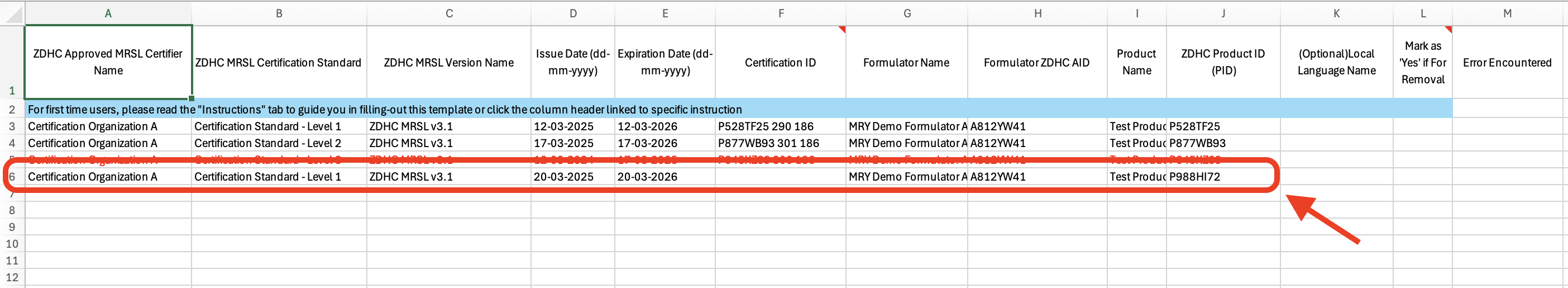The width and height of the screenshot is (1568, 288).
Task: Click 'ZDHC MRSL v3.1' in row 3
Action: click(x=448, y=126)
